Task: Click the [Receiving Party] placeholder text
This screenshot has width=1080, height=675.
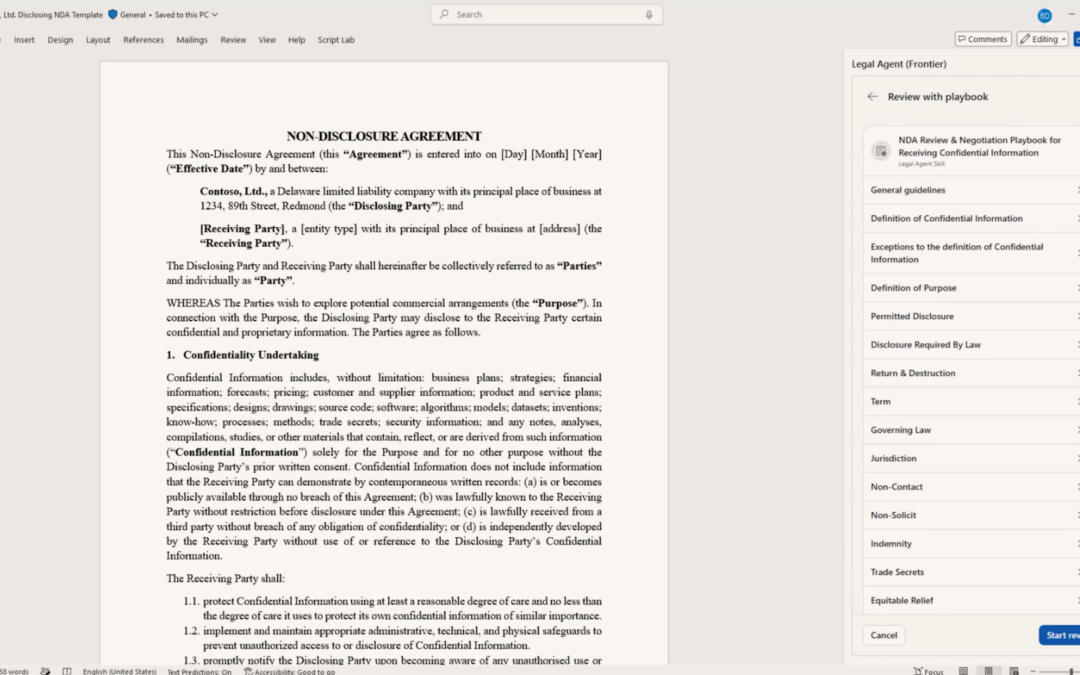Action: click(x=242, y=229)
